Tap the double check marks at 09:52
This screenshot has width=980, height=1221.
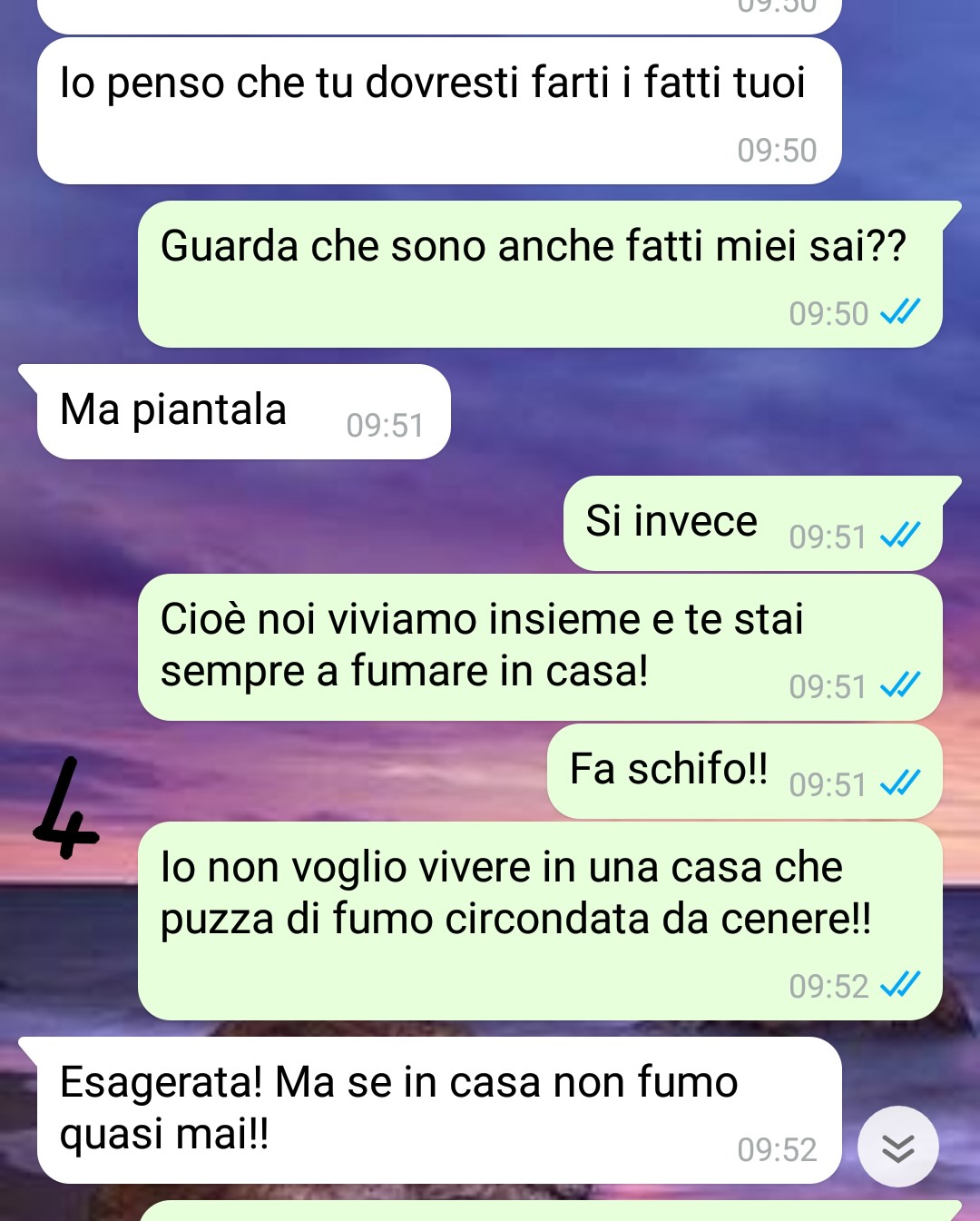[900, 984]
